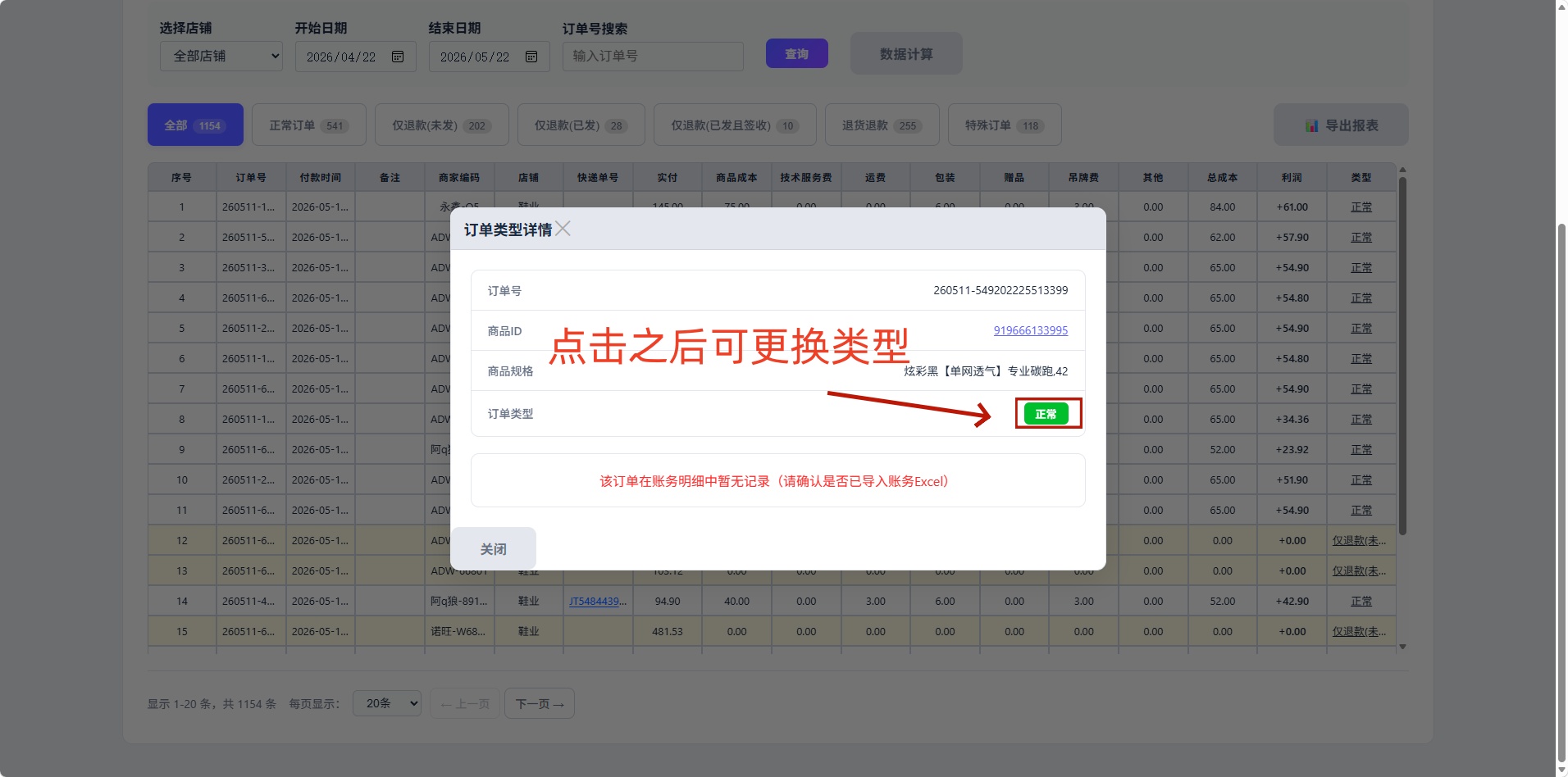Switch to 特殊订单 118 tab
This screenshot has width=1568, height=777.
click(1005, 125)
